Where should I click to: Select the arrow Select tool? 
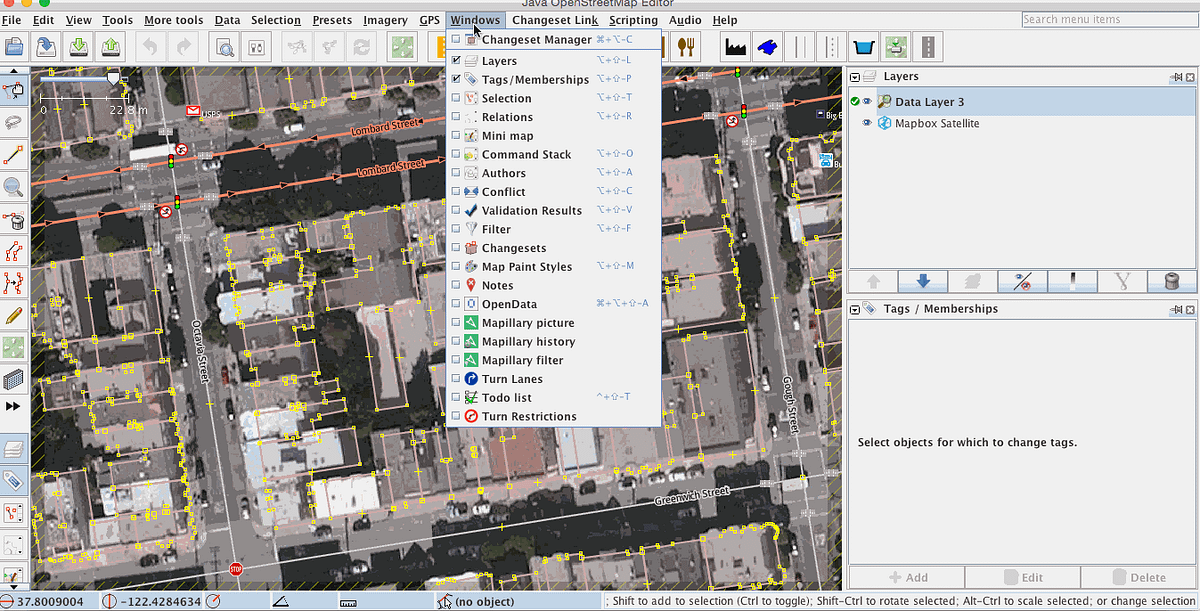tap(15, 90)
